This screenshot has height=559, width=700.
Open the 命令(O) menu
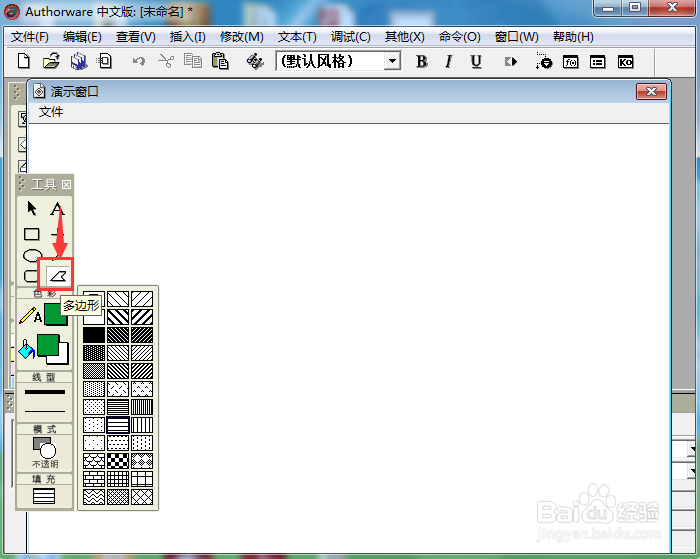click(x=459, y=37)
